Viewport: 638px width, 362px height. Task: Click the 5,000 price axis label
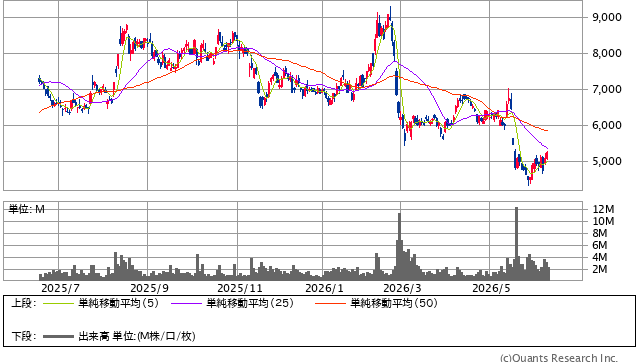click(607, 161)
